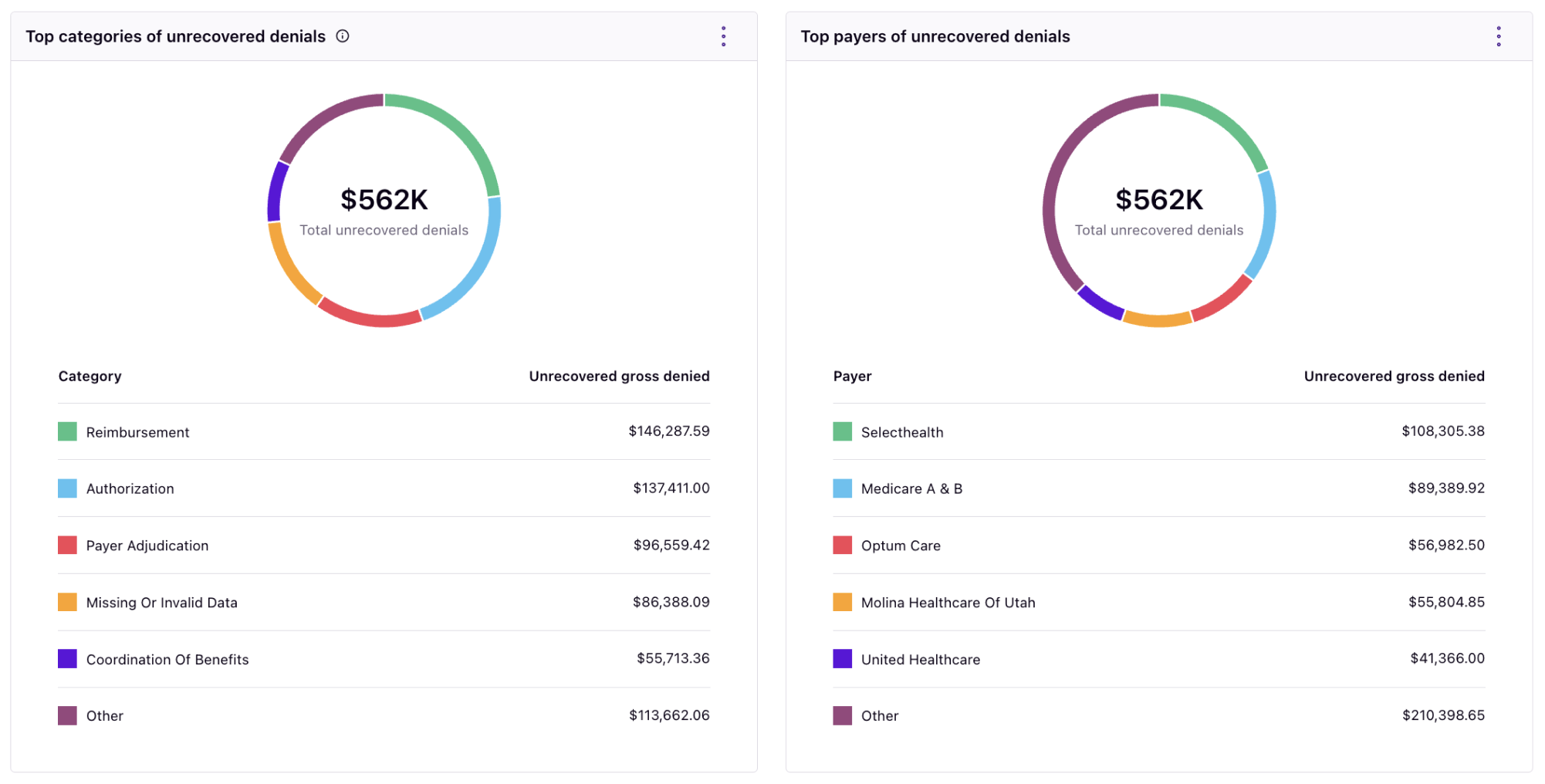Click the $86,388.09 amount value
1545x784 pixels.
coord(671,602)
